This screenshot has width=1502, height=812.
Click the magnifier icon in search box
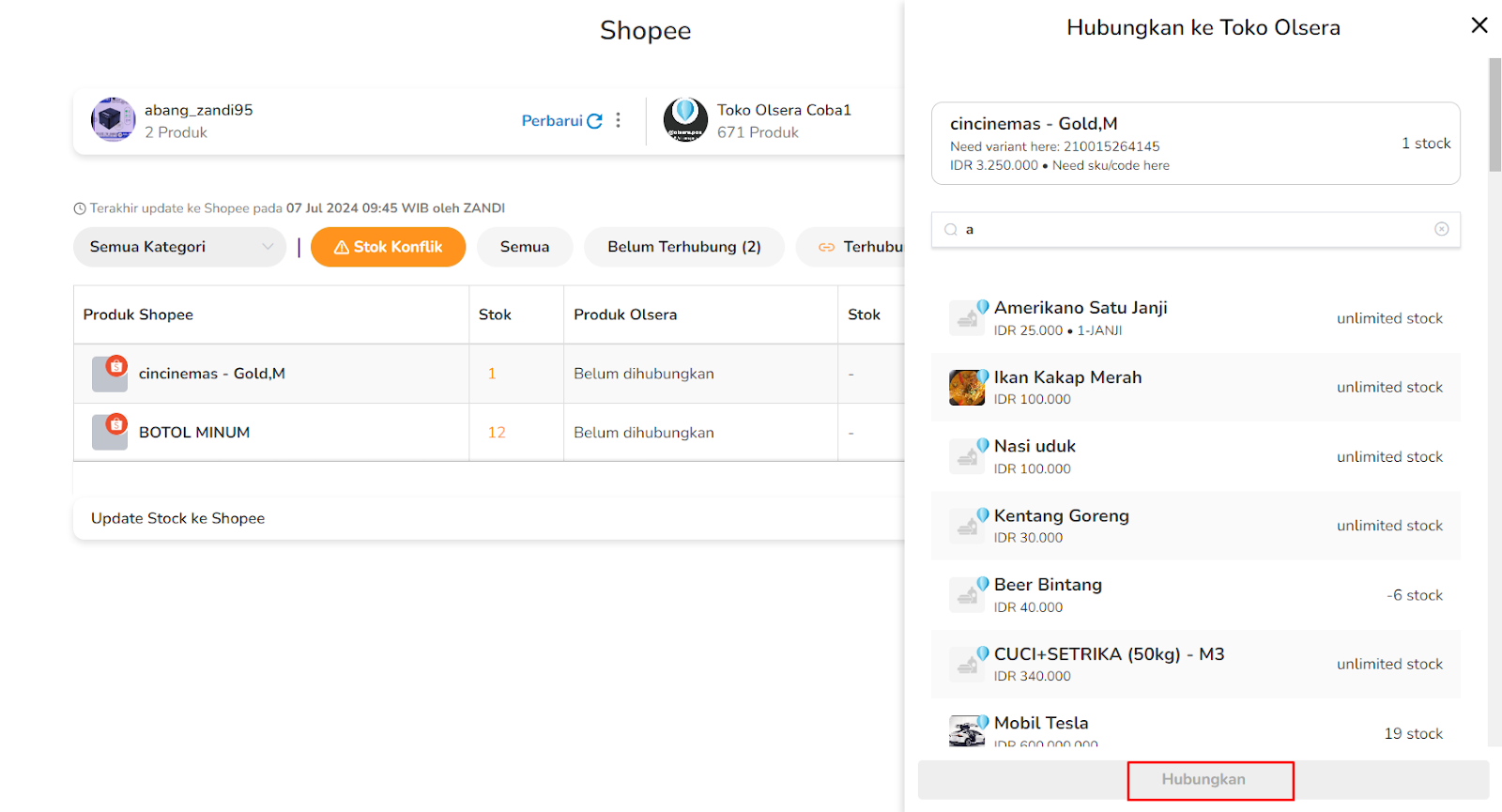[x=951, y=229]
